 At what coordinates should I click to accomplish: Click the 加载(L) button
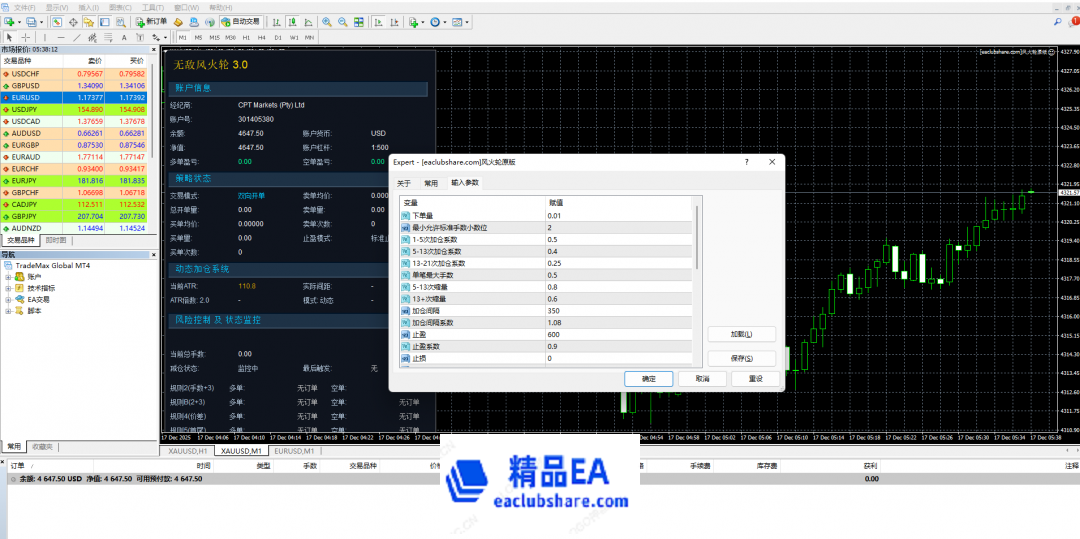click(741, 334)
